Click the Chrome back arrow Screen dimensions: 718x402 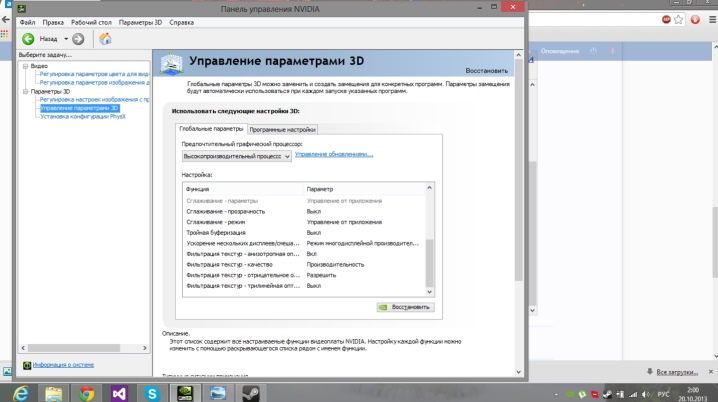[x=5, y=19]
